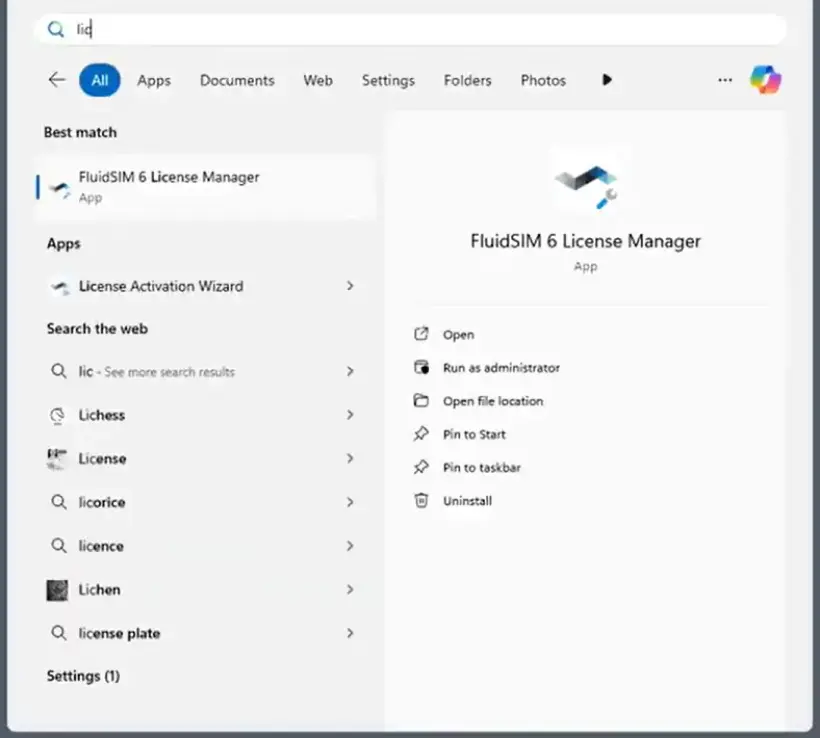This screenshot has height=738, width=820.
Task: Click the Open file location folder icon
Action: point(422,401)
